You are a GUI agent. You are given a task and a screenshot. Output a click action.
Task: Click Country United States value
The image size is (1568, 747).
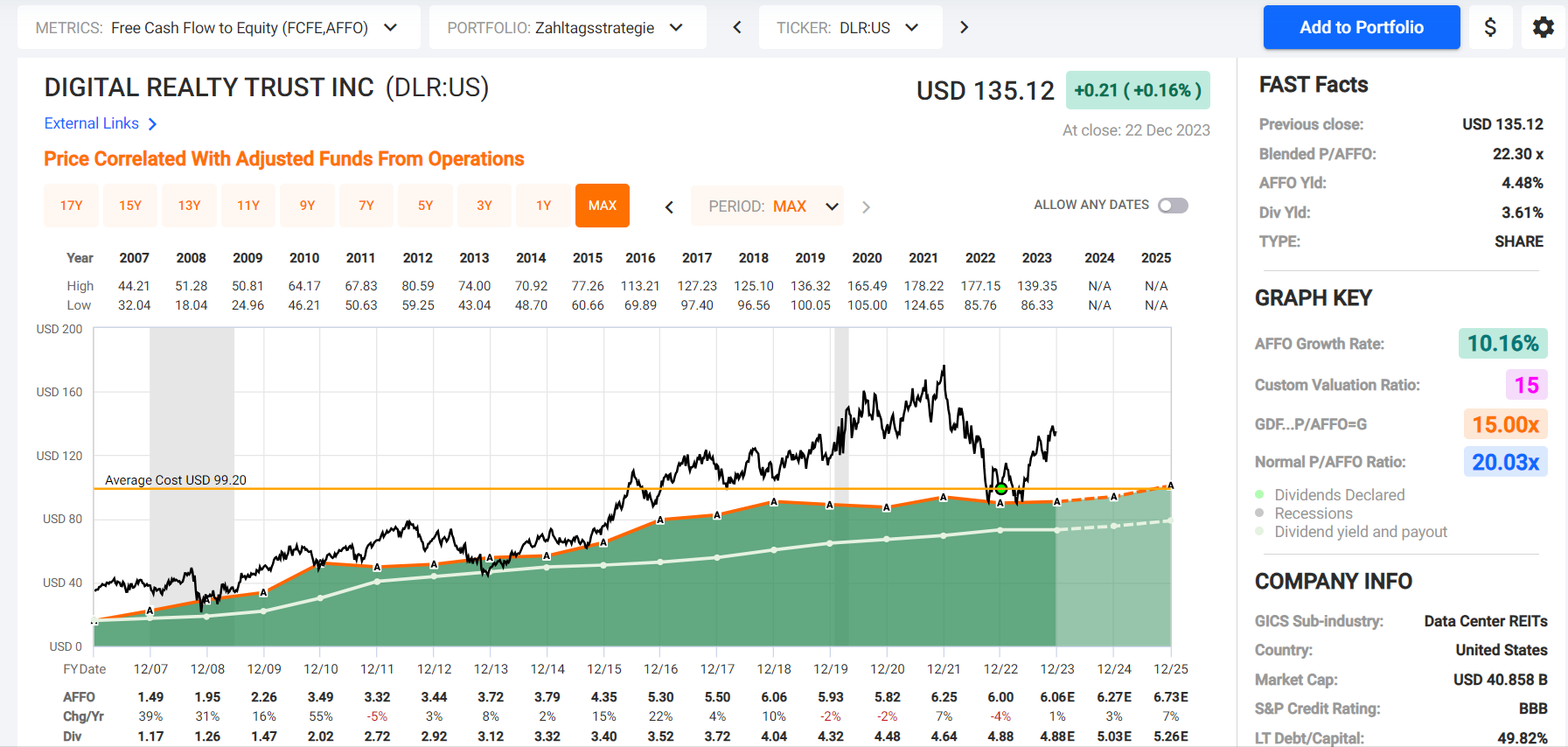1502,650
